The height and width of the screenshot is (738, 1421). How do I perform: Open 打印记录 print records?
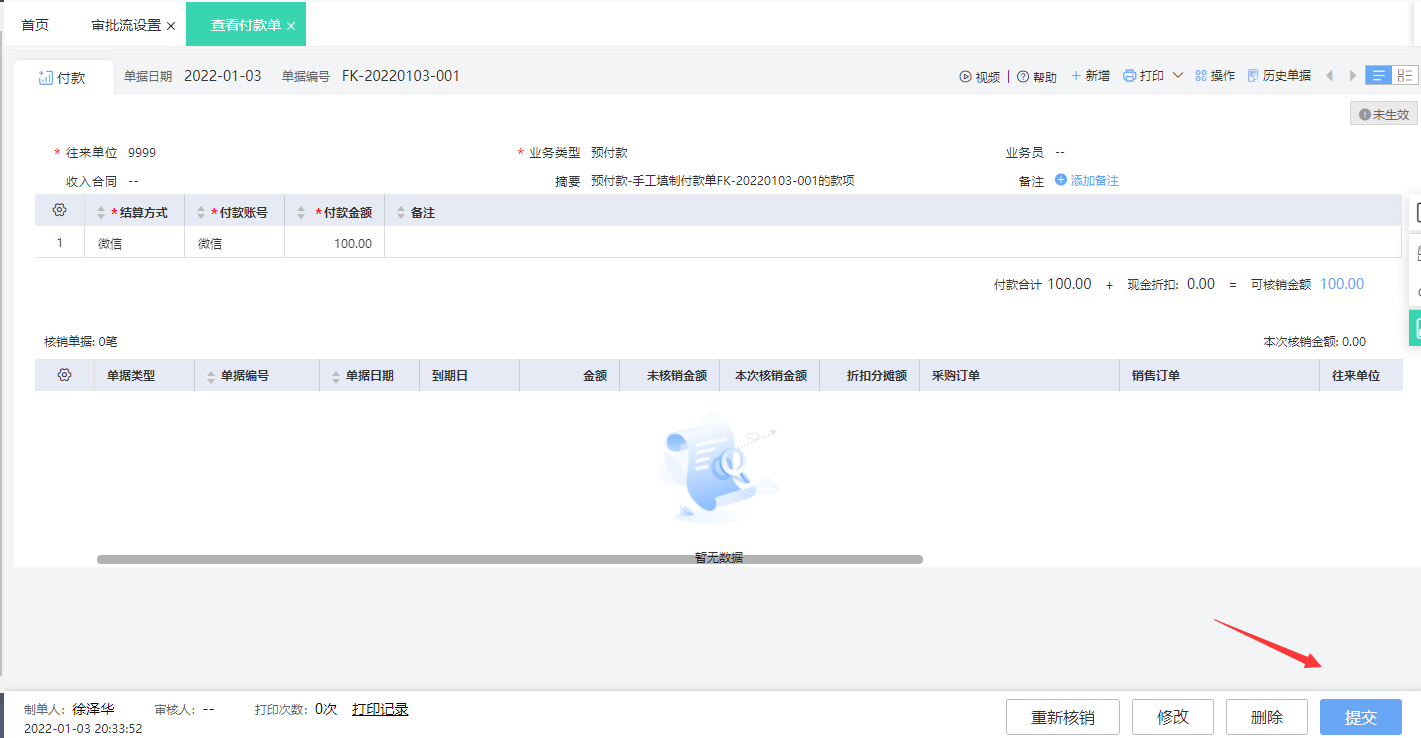(x=378, y=709)
